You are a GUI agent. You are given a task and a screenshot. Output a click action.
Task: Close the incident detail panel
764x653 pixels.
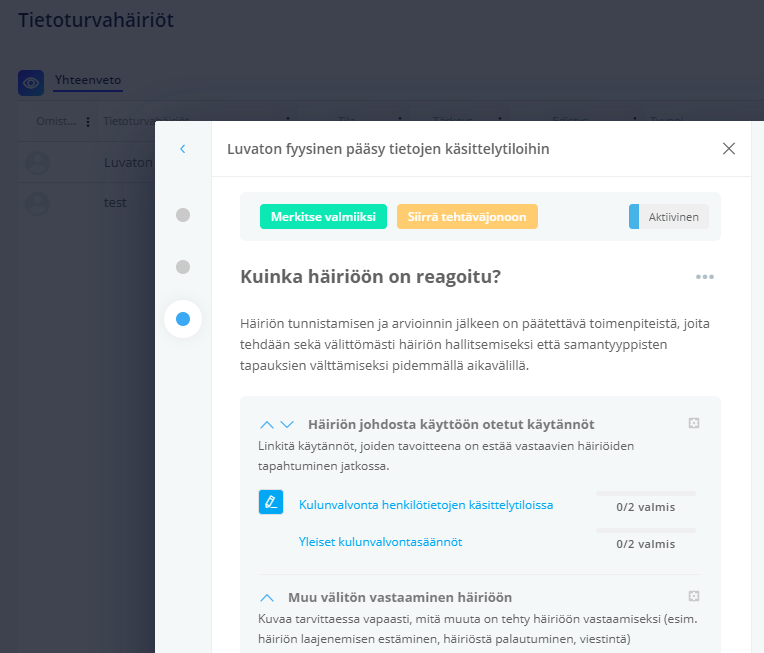728,149
